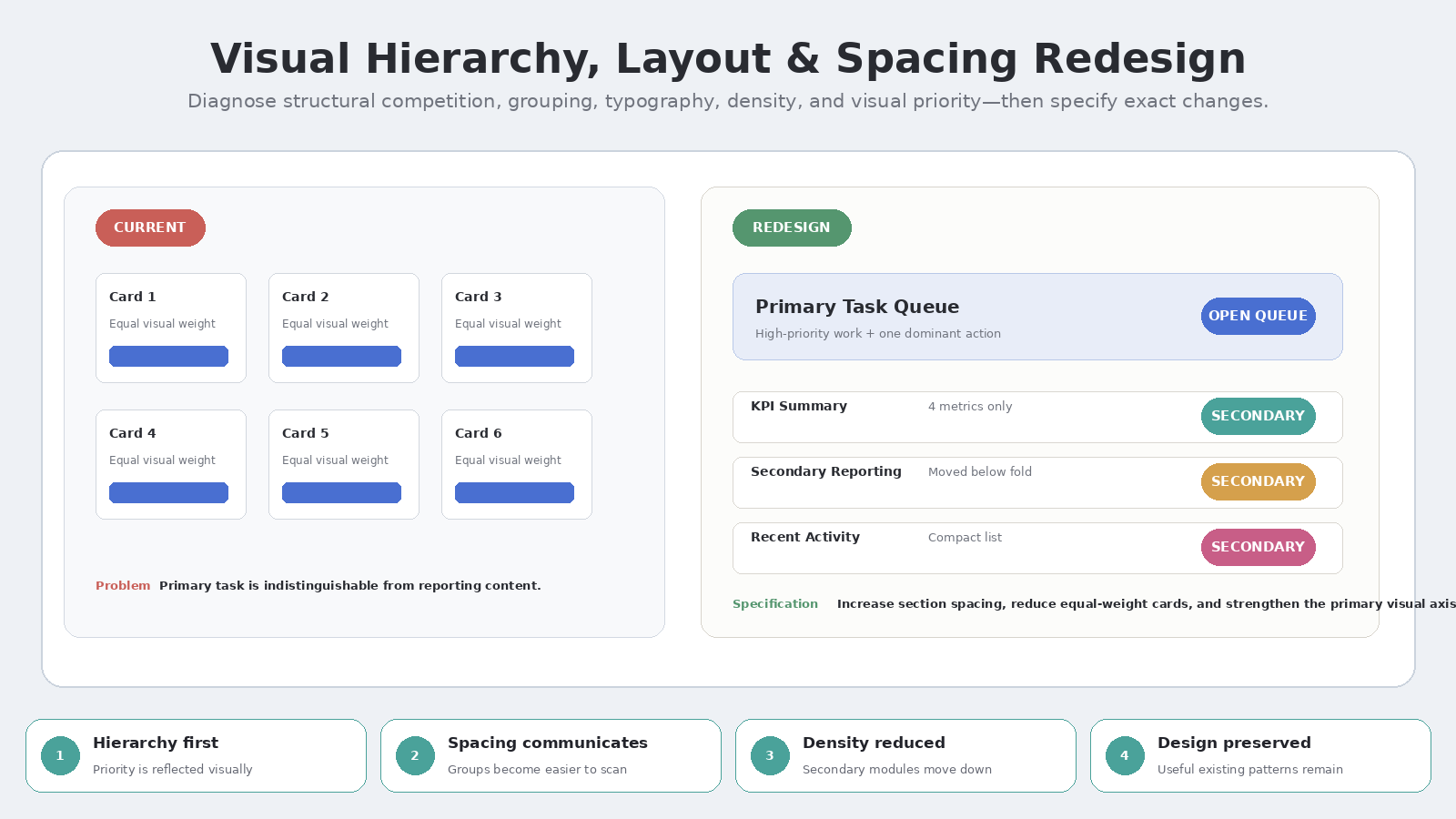Click the Card 2 title
Viewport: 1456px width, 819px height.
point(306,297)
